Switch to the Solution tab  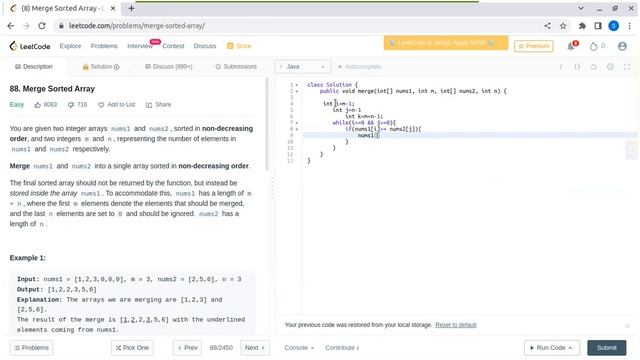click(101, 67)
